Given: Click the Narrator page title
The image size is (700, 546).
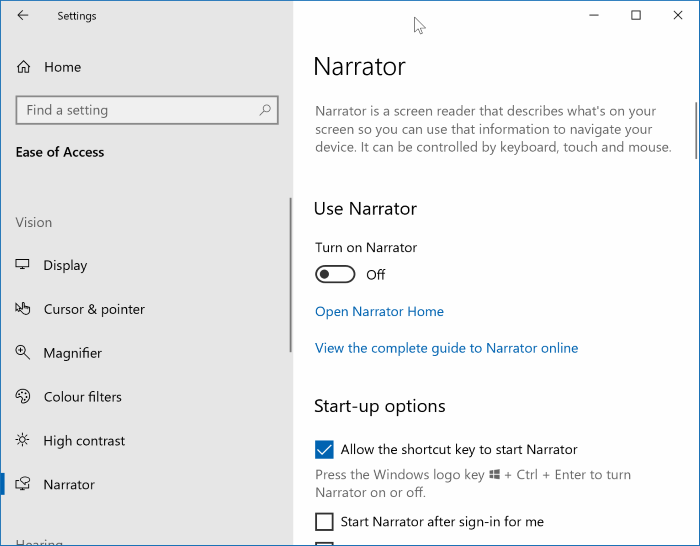Looking at the screenshot, I should [x=359, y=67].
